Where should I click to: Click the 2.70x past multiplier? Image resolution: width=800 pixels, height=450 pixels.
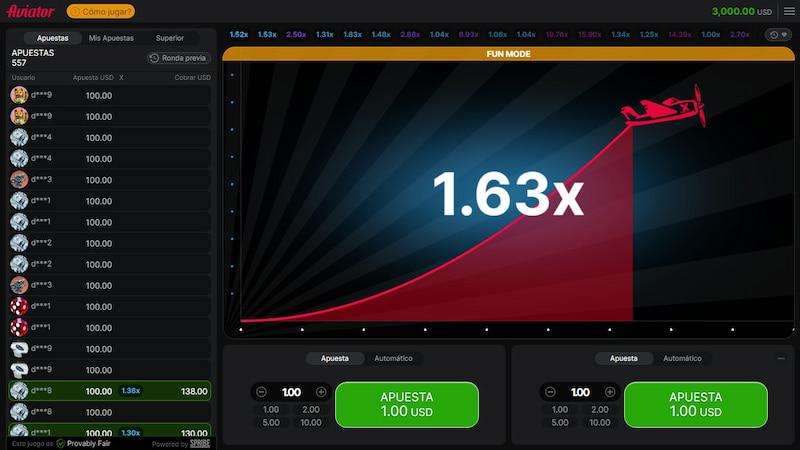click(740, 35)
